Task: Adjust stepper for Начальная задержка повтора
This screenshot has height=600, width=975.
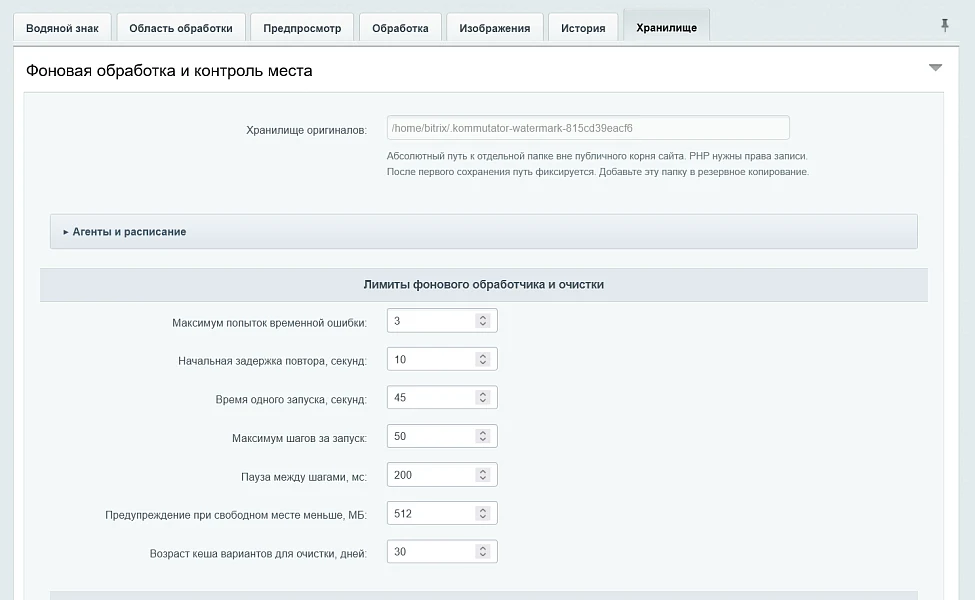Action: click(483, 359)
